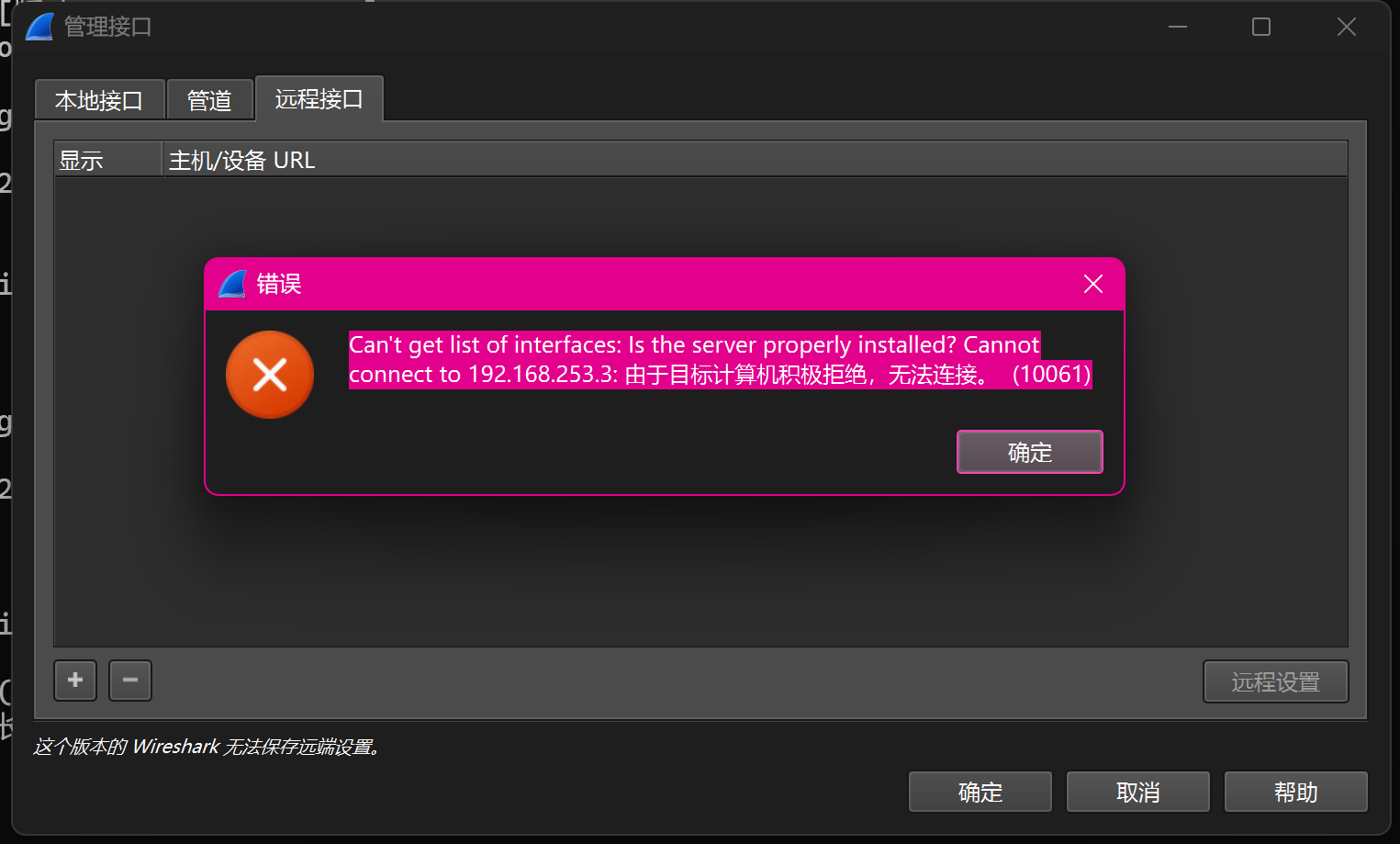
Task: Close the 管理接口 window
Action: coord(1347,27)
